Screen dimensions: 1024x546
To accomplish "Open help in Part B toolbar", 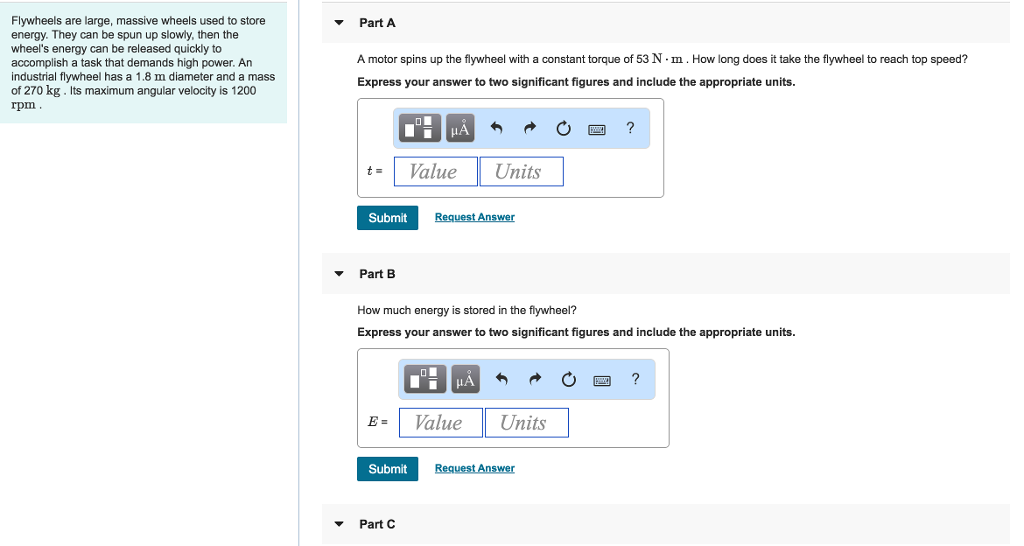I will pyautogui.click(x=635, y=378).
